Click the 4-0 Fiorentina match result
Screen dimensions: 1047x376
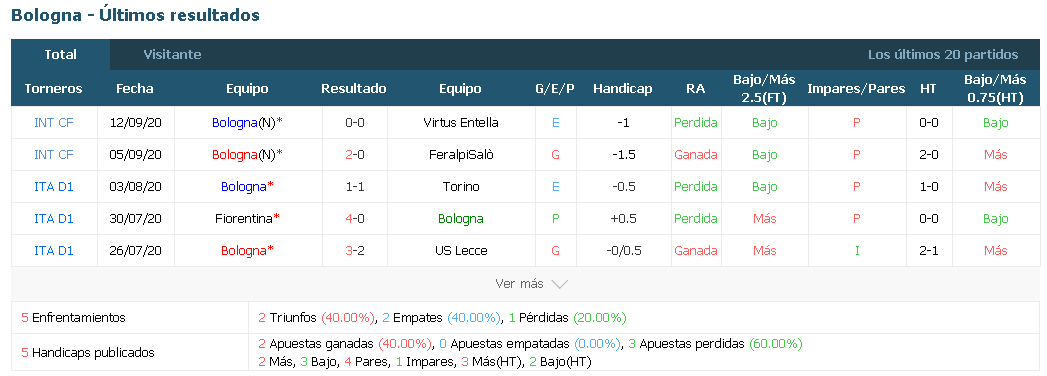tap(354, 219)
